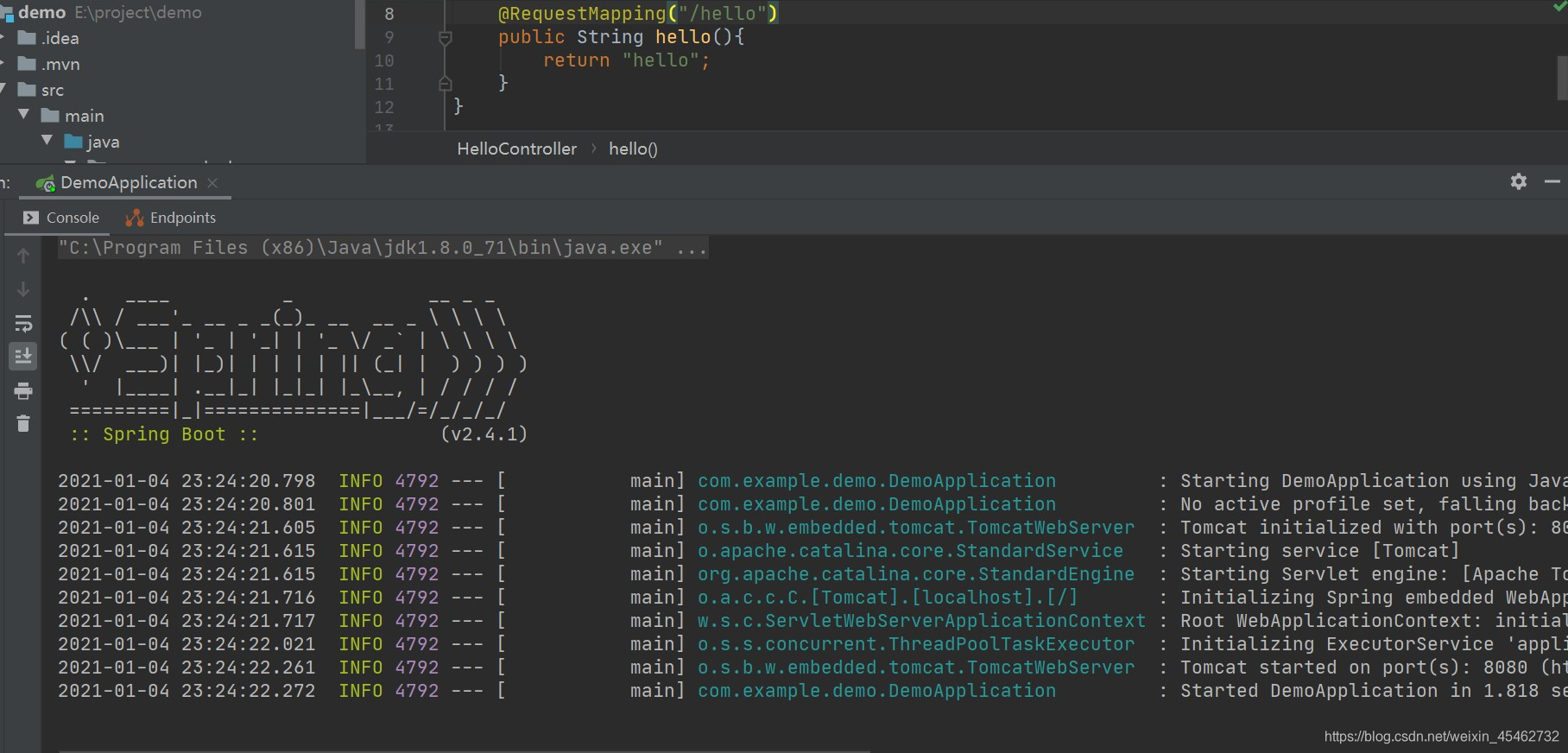Click StandardService logger name
This screenshot has height=753, width=1568.
tap(910, 551)
